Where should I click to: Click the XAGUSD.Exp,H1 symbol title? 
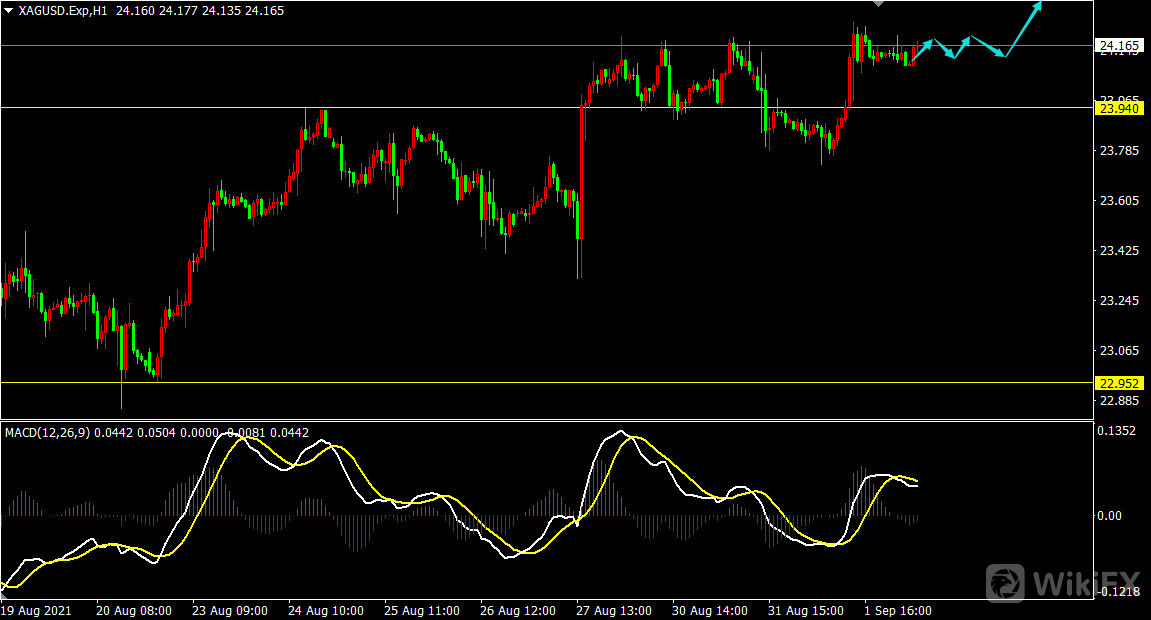(64, 10)
